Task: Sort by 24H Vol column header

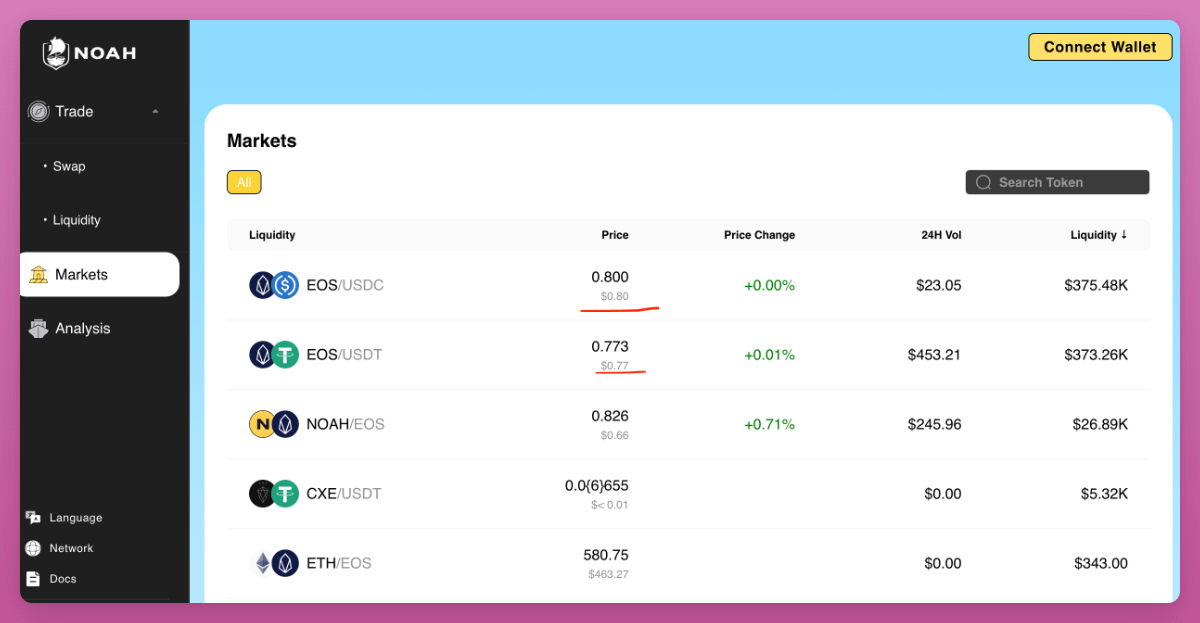Action: point(940,235)
